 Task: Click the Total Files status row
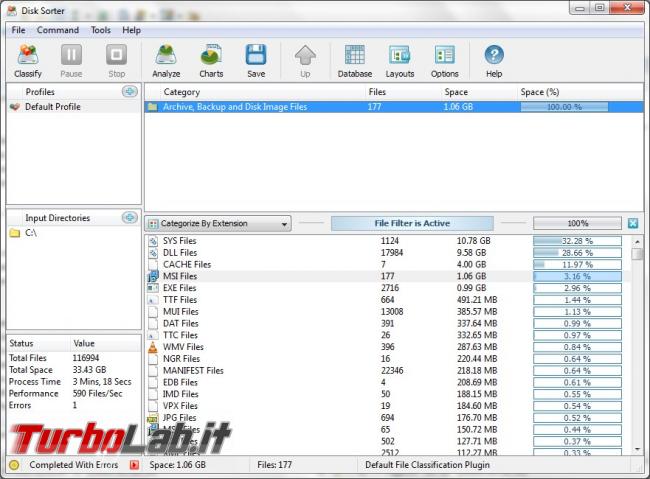tap(74, 358)
